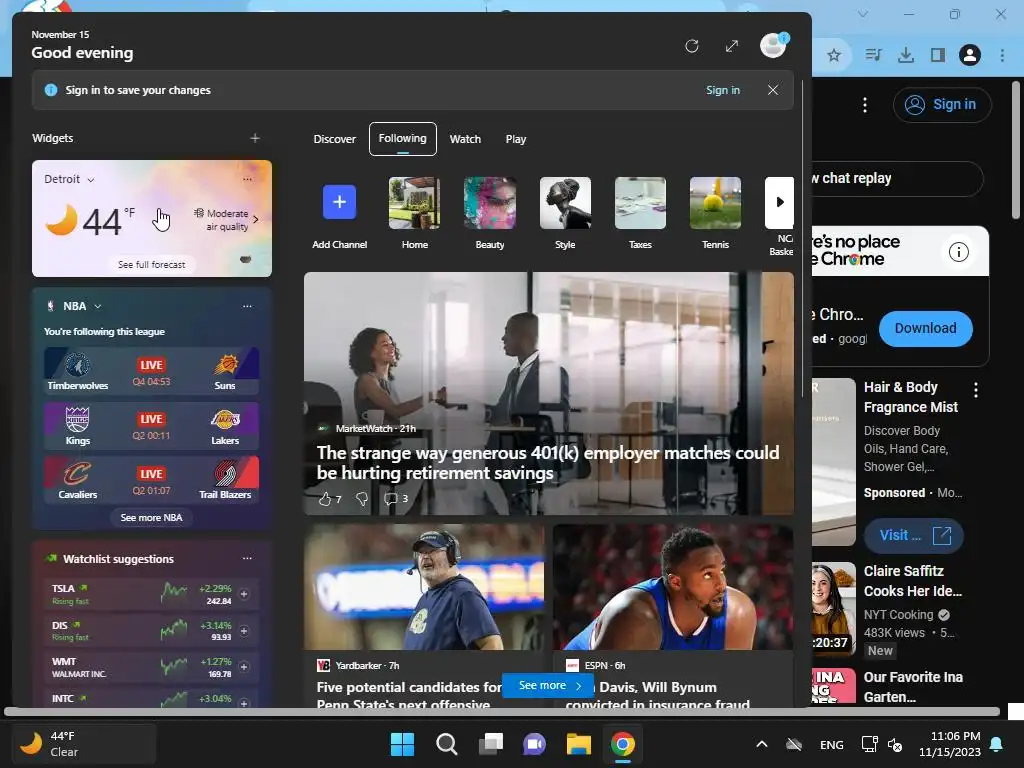Open Cavaliers vs Trail Blazers game
Viewport: 1024px width, 768px height.
[152, 480]
